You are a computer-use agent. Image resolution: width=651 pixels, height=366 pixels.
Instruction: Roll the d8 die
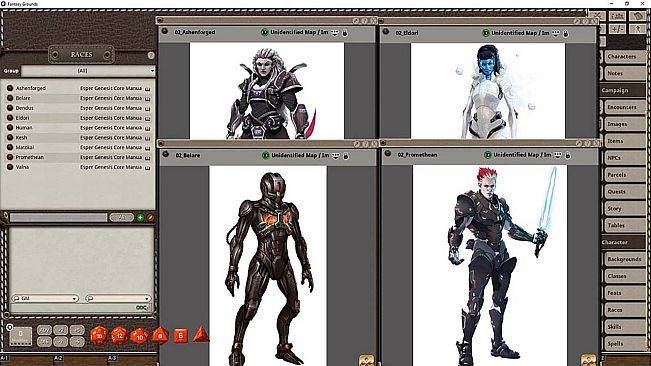[160, 335]
